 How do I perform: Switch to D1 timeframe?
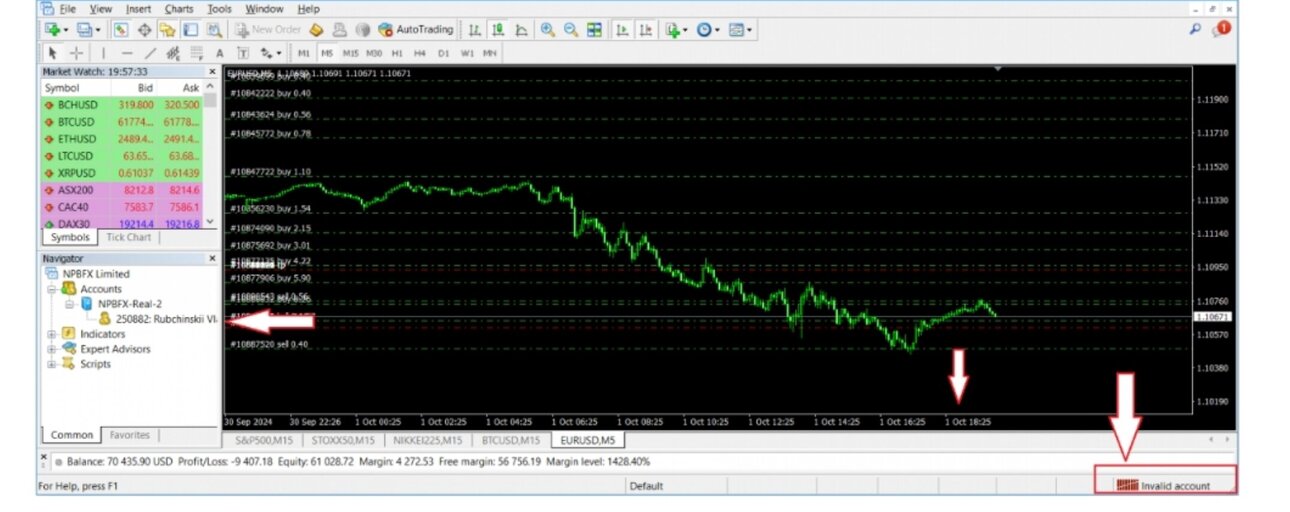(x=444, y=53)
